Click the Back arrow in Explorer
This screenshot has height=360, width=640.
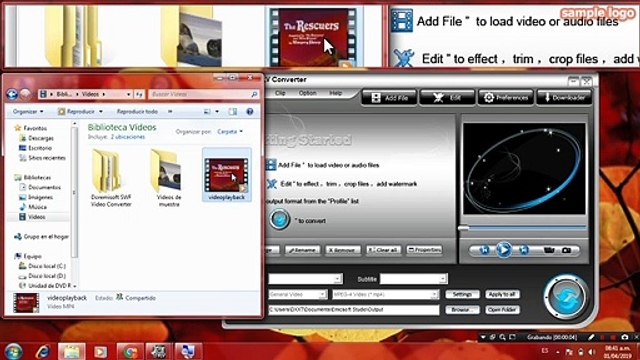[12, 94]
